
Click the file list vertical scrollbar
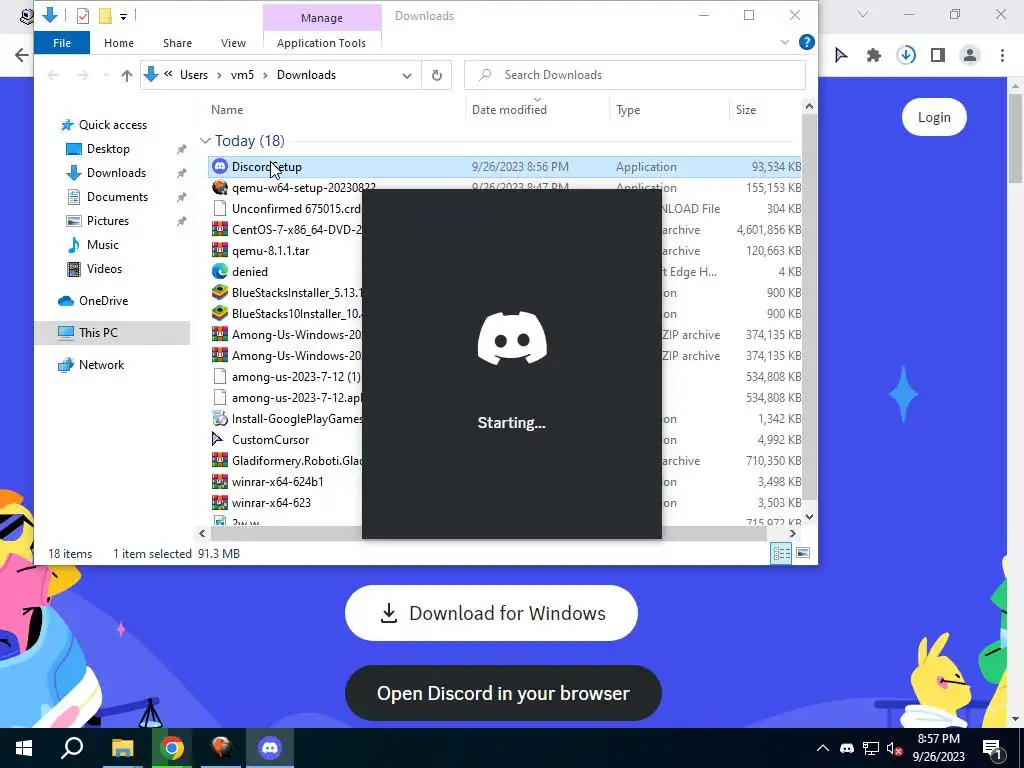pos(809,307)
